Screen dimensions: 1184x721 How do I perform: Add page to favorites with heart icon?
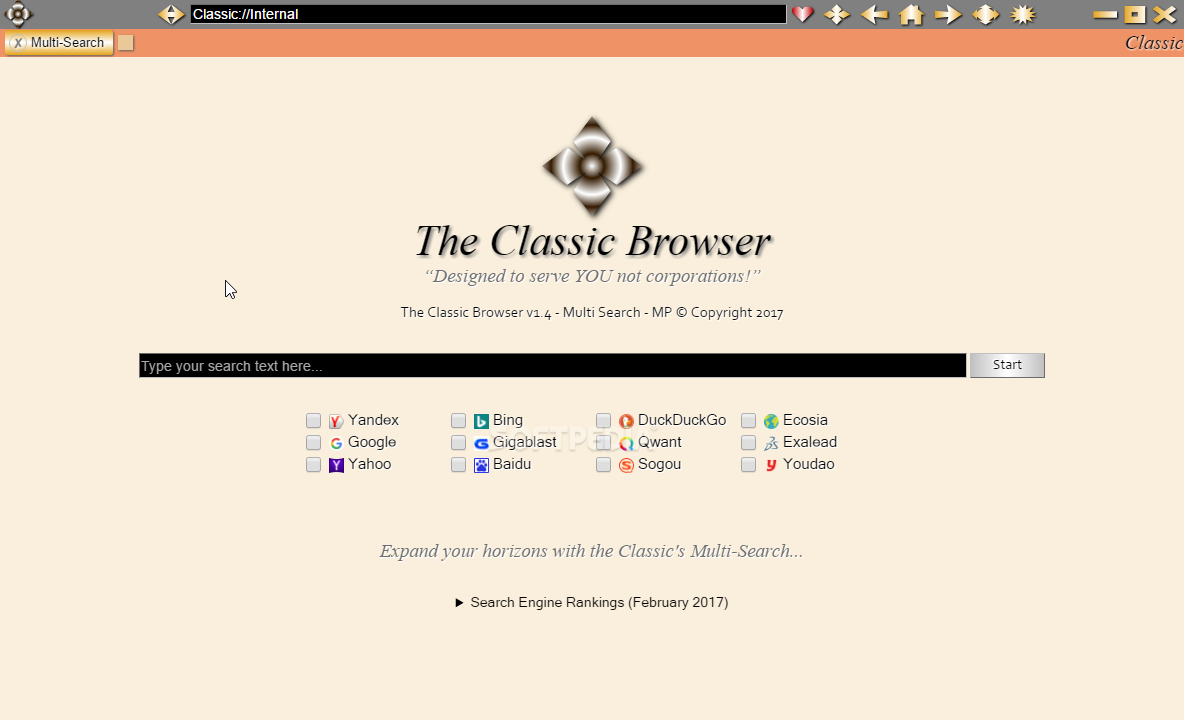coord(802,14)
